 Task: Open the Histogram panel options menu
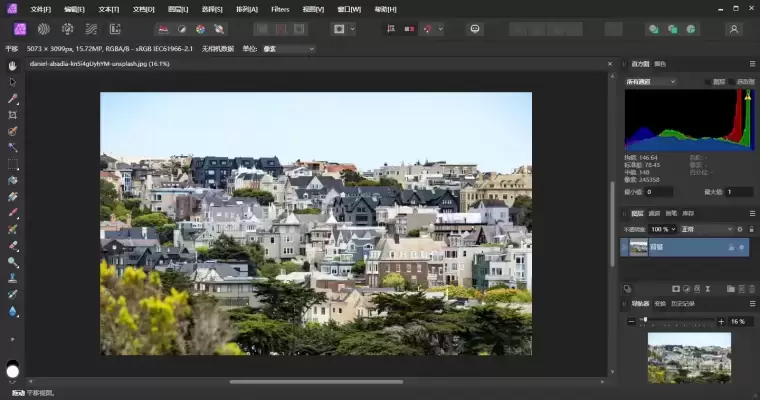(x=752, y=64)
